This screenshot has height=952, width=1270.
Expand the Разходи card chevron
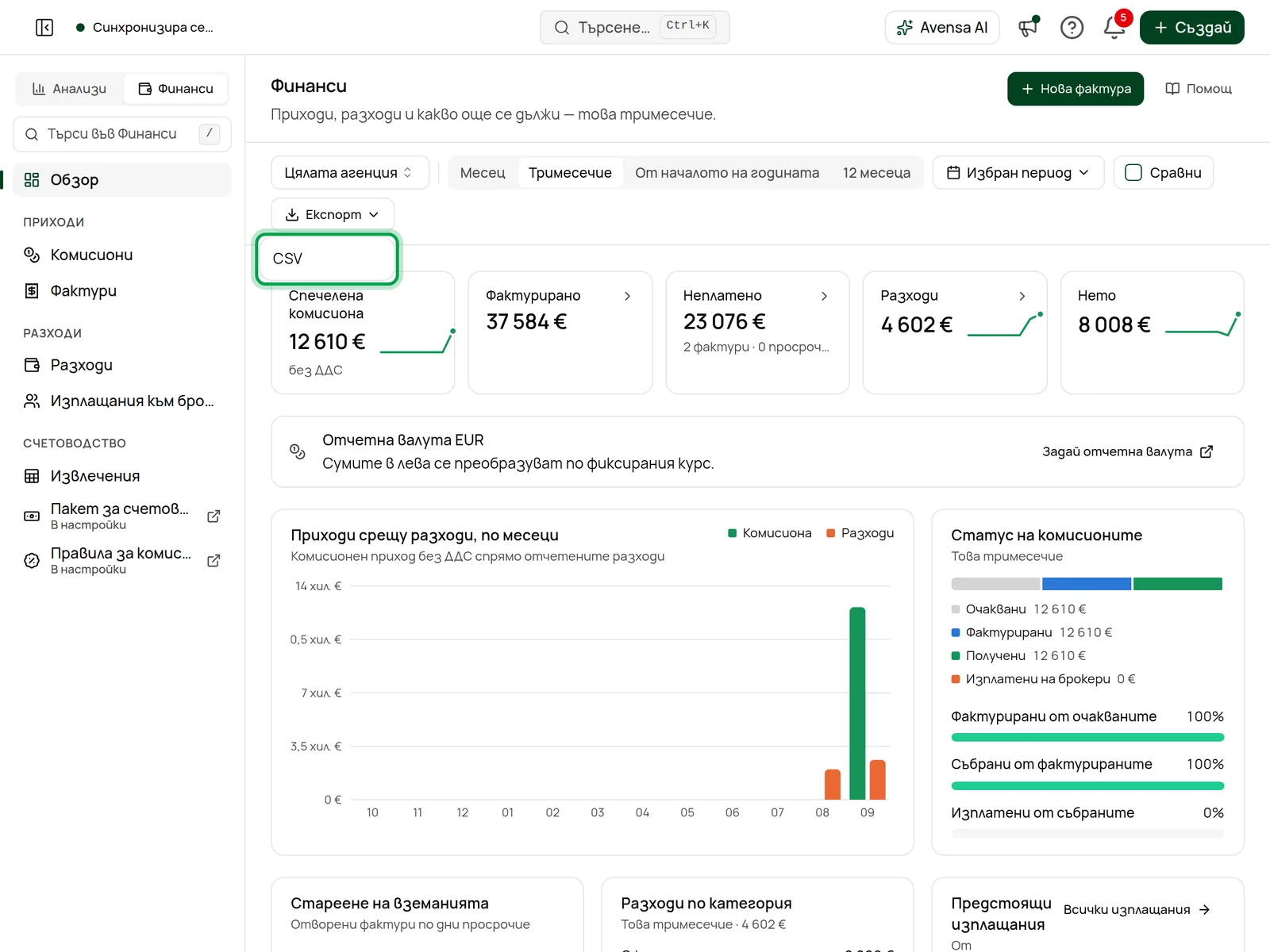[x=1022, y=296]
